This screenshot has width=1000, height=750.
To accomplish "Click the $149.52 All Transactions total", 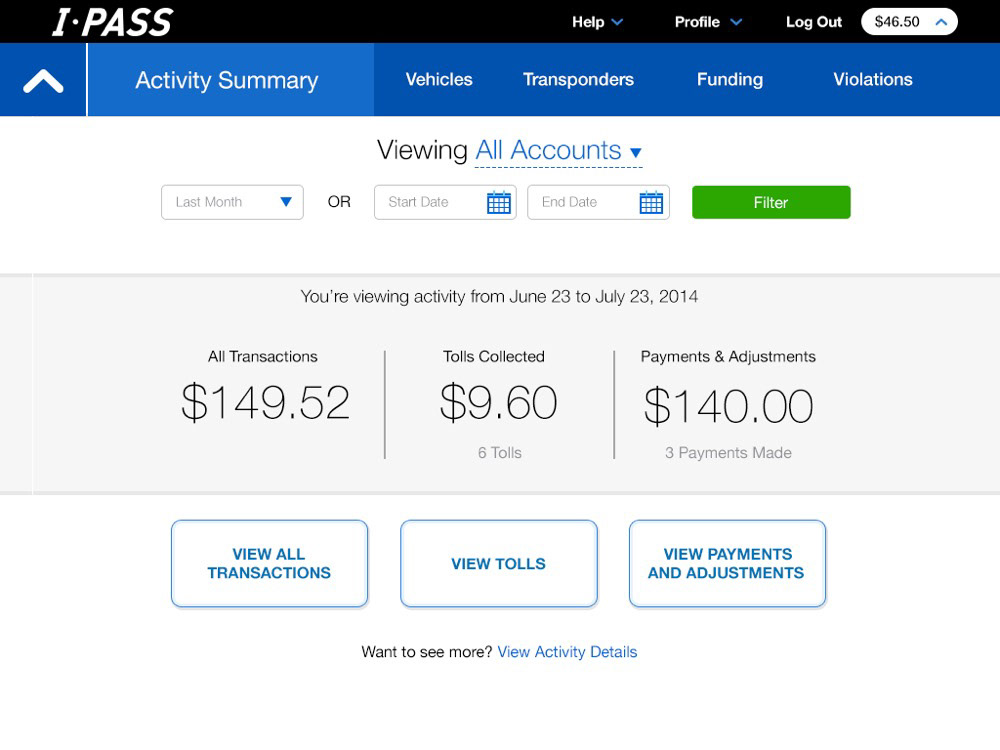I will [265, 403].
